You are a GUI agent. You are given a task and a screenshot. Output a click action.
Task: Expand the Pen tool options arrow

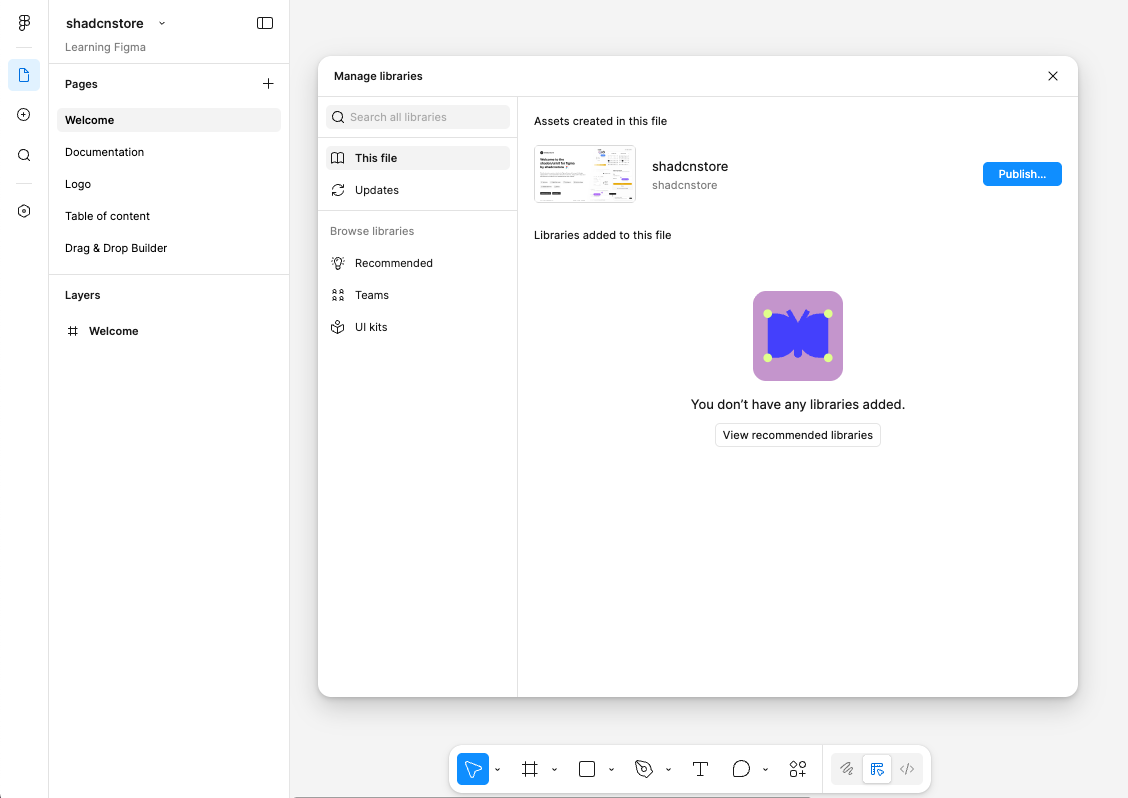pyautogui.click(x=668, y=770)
